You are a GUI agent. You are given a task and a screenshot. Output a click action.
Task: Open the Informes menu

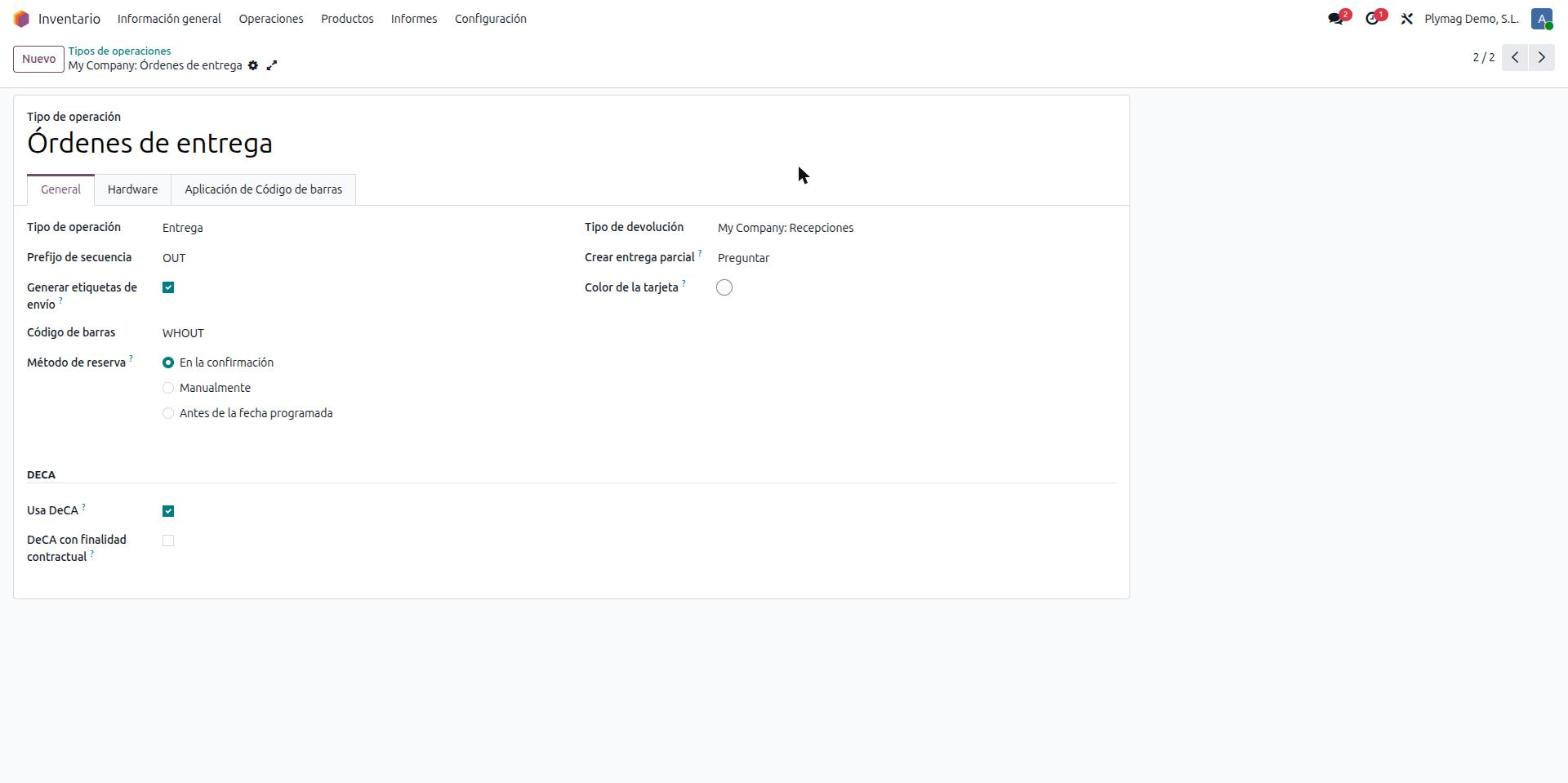(414, 19)
